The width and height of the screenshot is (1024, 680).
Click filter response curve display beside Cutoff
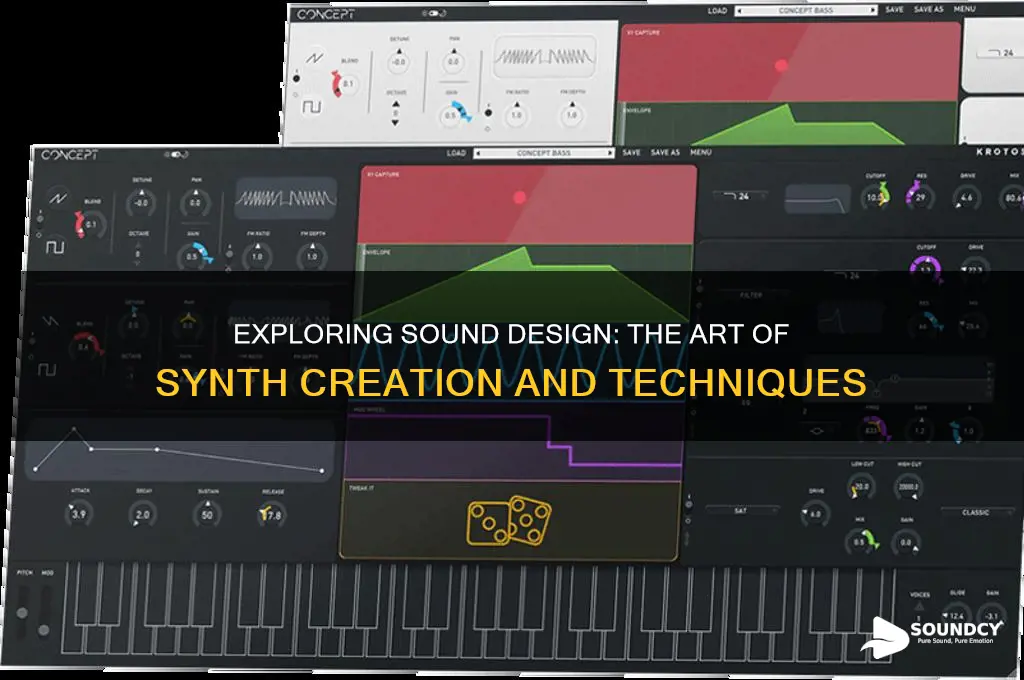click(x=818, y=199)
